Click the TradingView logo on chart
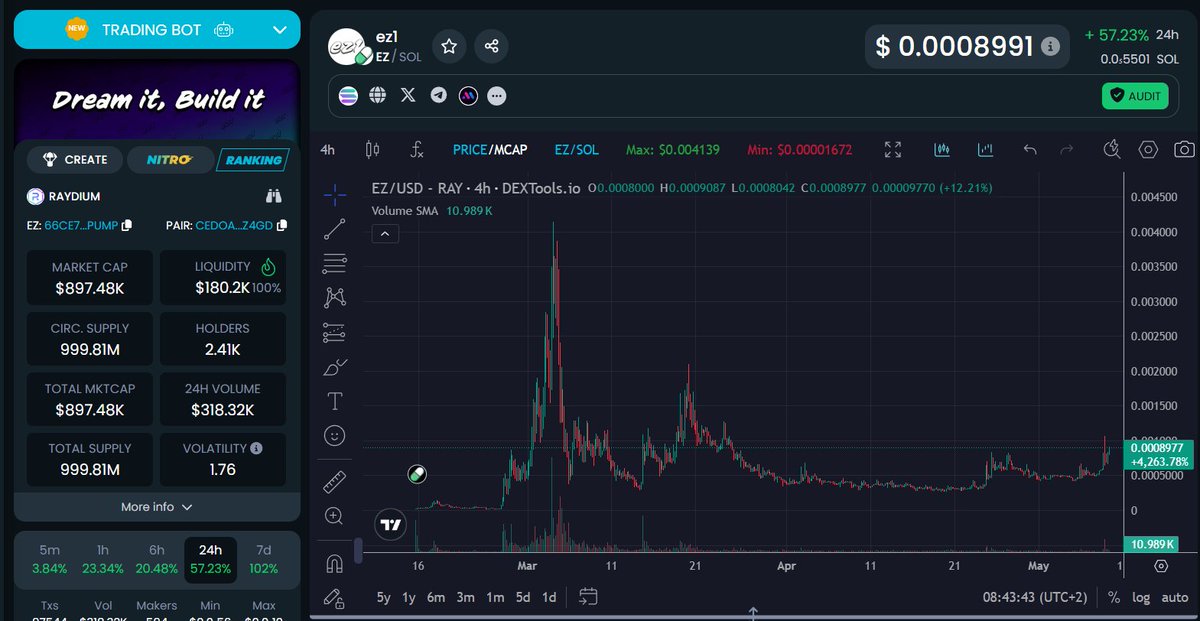The width and height of the screenshot is (1200, 621). coord(390,524)
